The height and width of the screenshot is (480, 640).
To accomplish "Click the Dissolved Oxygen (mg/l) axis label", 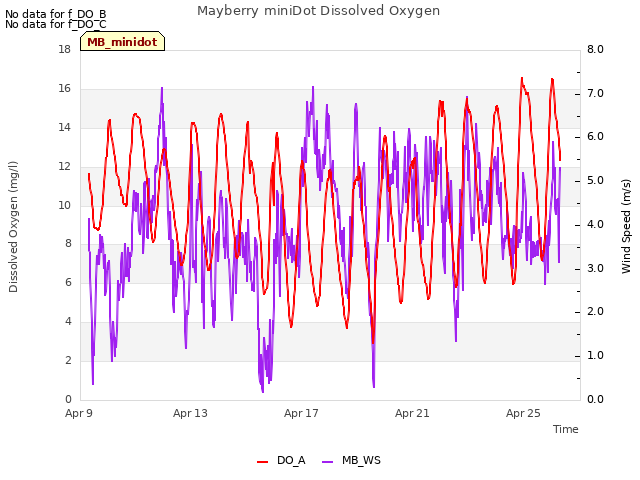I will click(13, 227).
